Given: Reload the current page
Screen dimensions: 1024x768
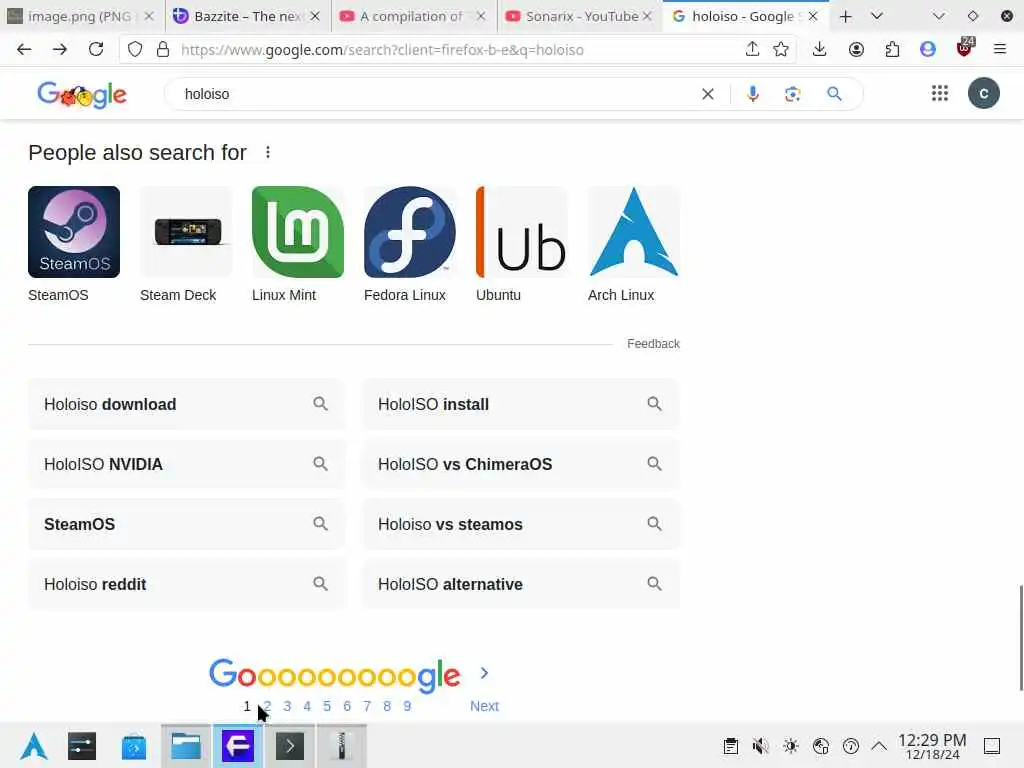Looking at the screenshot, I should (x=96, y=49).
